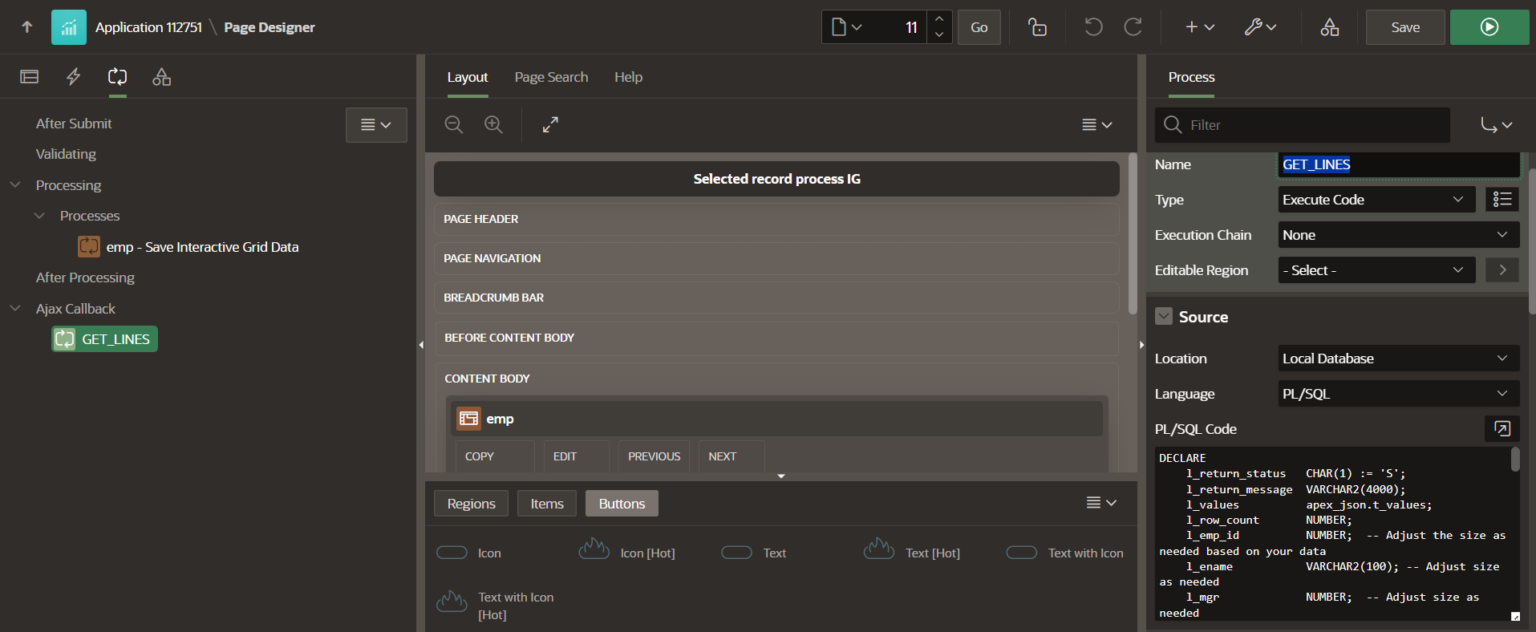Open the Location dropdown showing Local Database
The image size is (1536, 632).
(1398, 358)
